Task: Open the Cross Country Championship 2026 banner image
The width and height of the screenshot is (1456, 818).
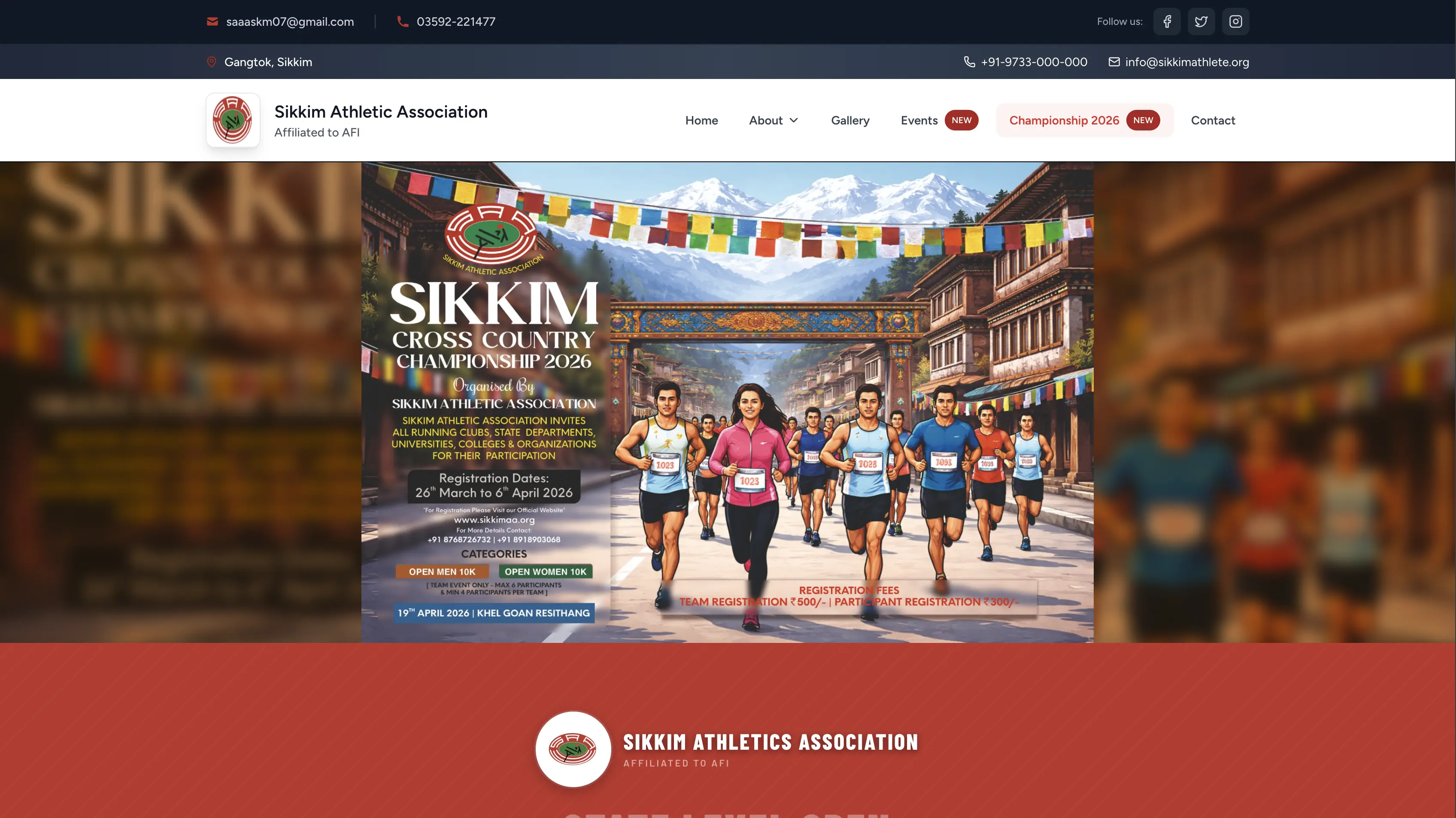Action: pos(728,403)
